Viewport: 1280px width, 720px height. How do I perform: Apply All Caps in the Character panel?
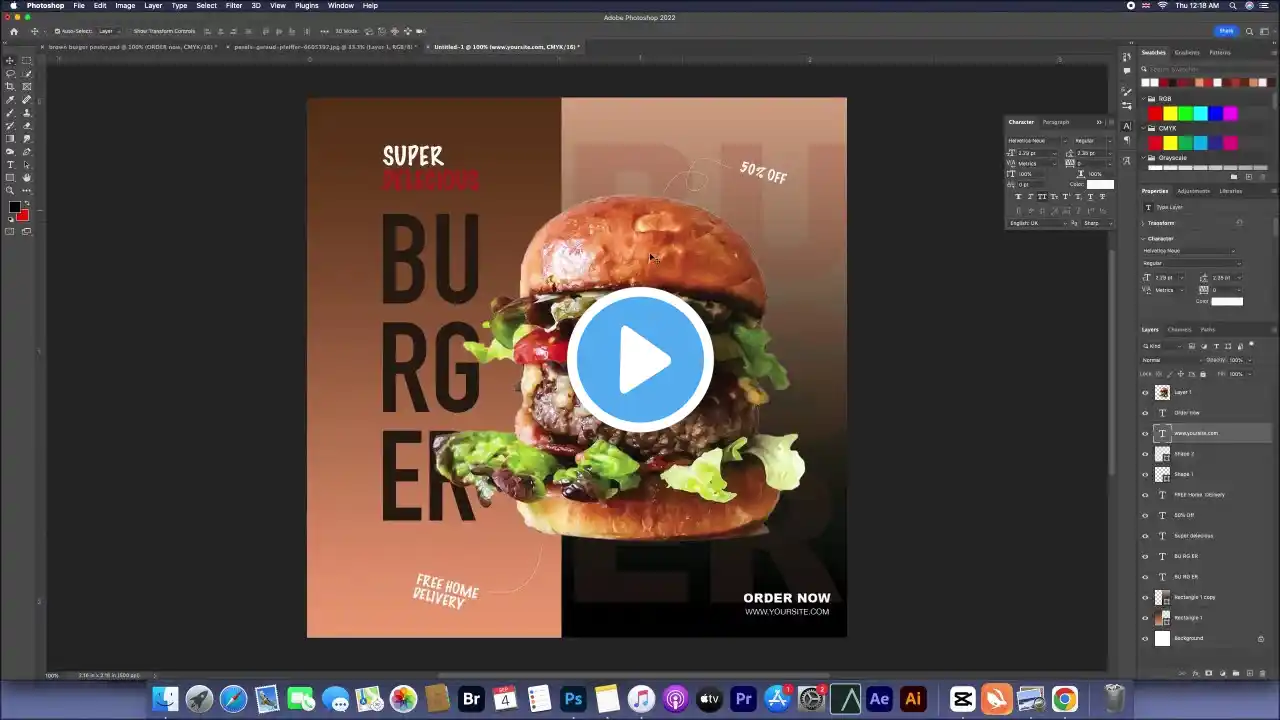pos(1042,197)
